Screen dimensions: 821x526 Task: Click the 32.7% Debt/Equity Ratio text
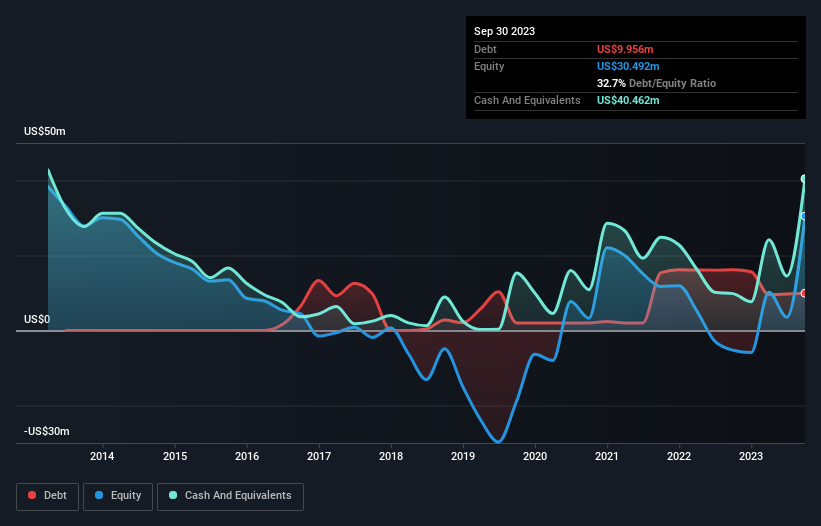pyautogui.click(x=656, y=83)
